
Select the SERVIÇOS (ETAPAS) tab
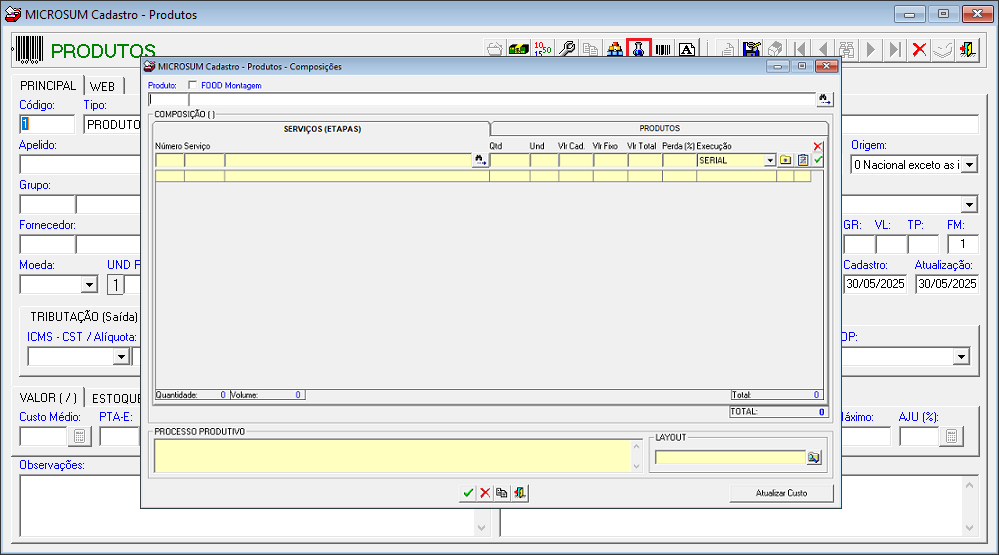click(x=322, y=129)
